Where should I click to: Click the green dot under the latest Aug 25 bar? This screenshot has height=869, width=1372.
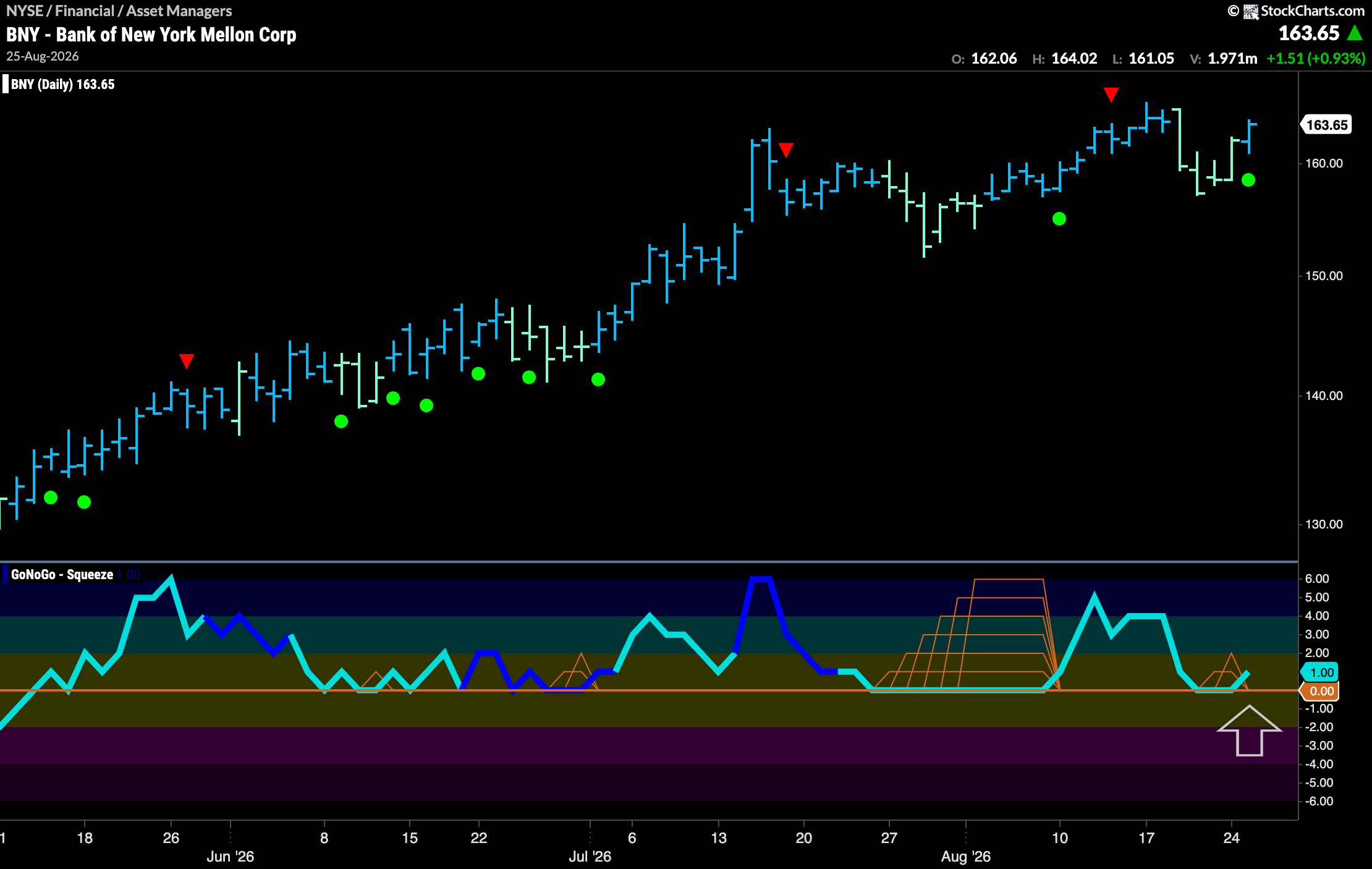tap(1248, 180)
